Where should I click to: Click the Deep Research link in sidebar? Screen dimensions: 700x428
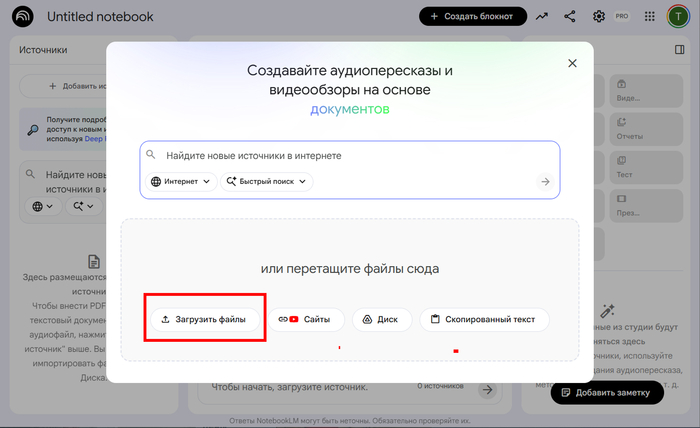[x=94, y=139]
